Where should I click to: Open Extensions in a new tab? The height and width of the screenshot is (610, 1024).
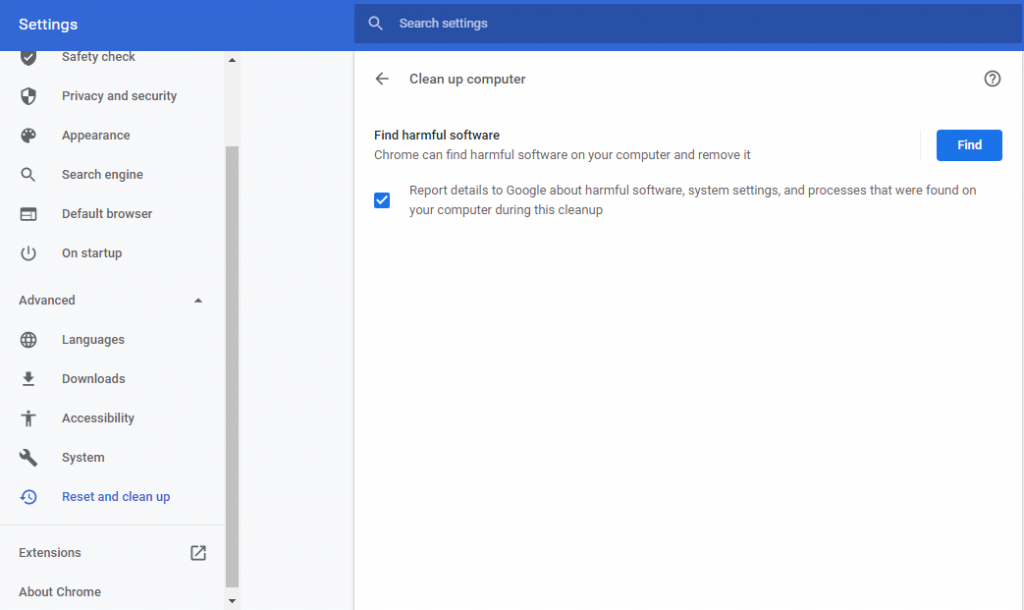198,551
